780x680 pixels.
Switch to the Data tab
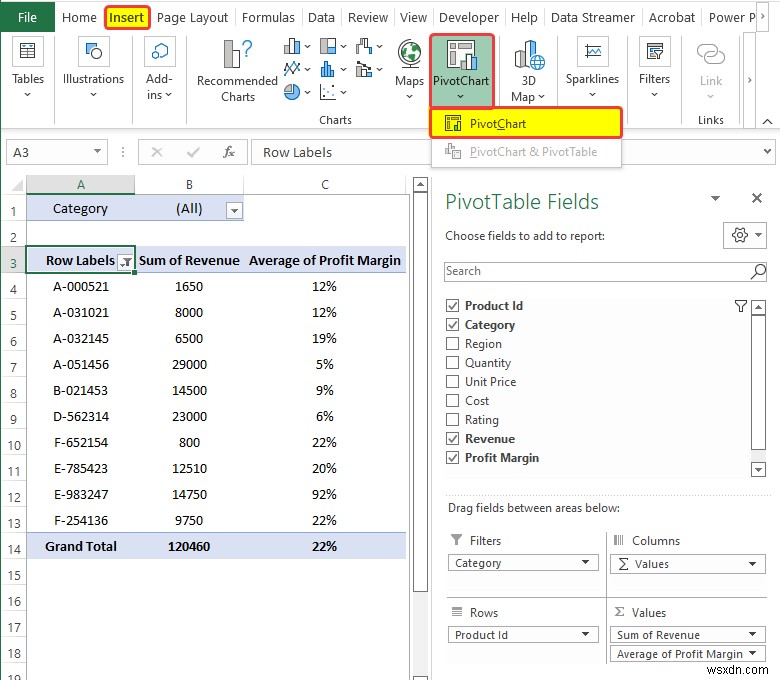point(321,17)
